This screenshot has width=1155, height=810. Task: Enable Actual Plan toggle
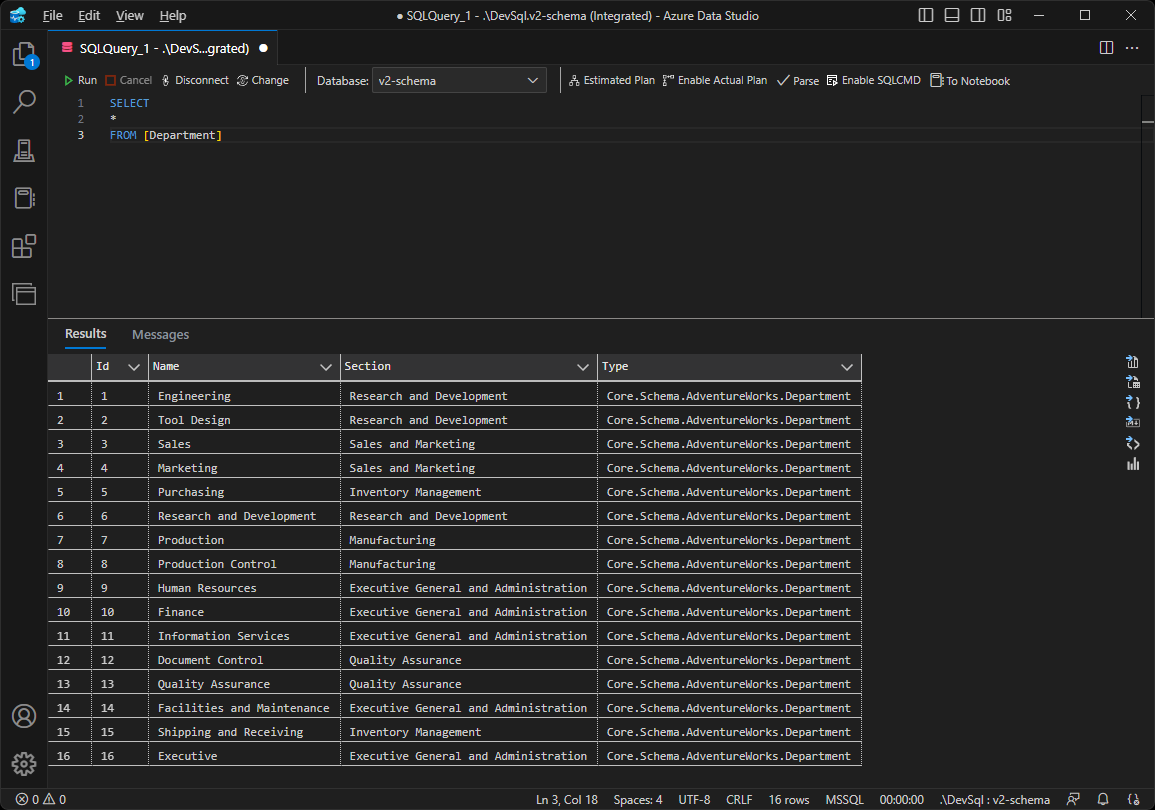click(x=715, y=80)
